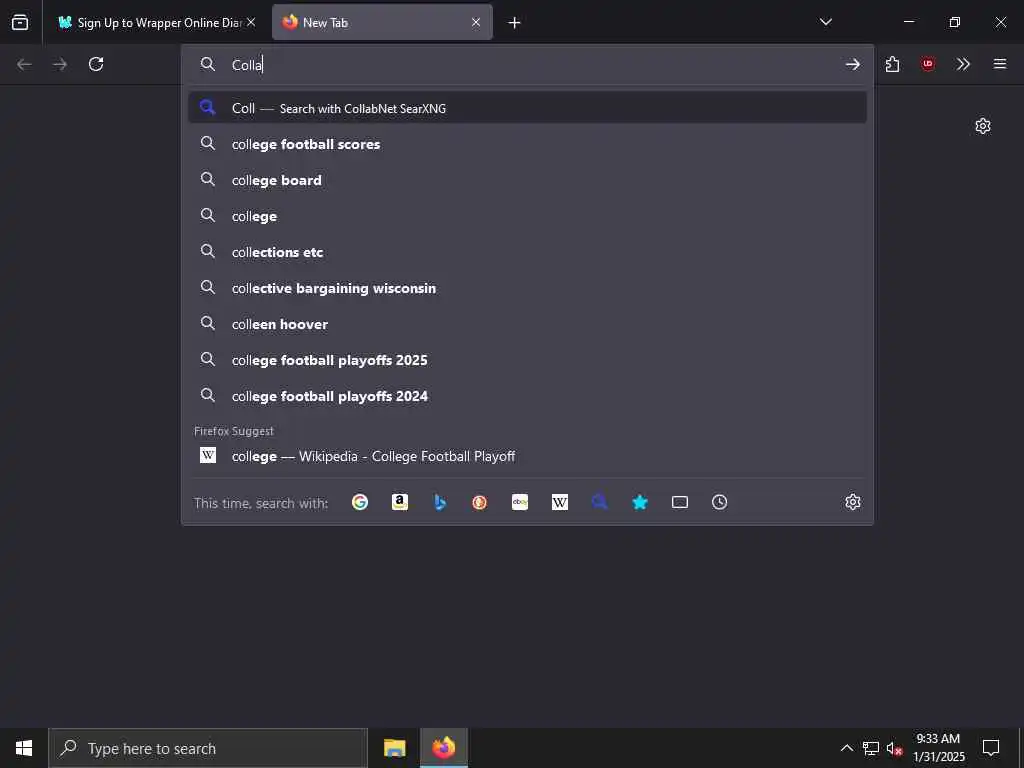Search this time with Bing
This screenshot has width=1024, height=768.
[440, 502]
